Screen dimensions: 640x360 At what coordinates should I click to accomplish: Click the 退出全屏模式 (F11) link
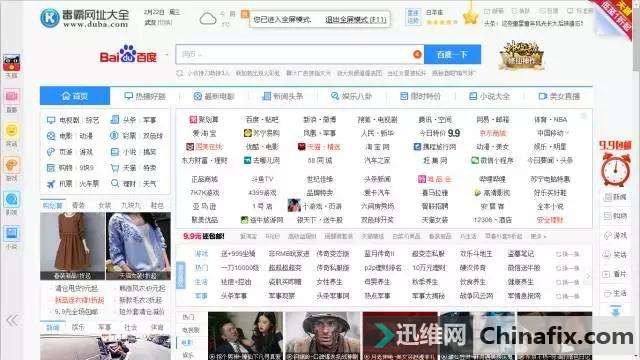pos(356,20)
